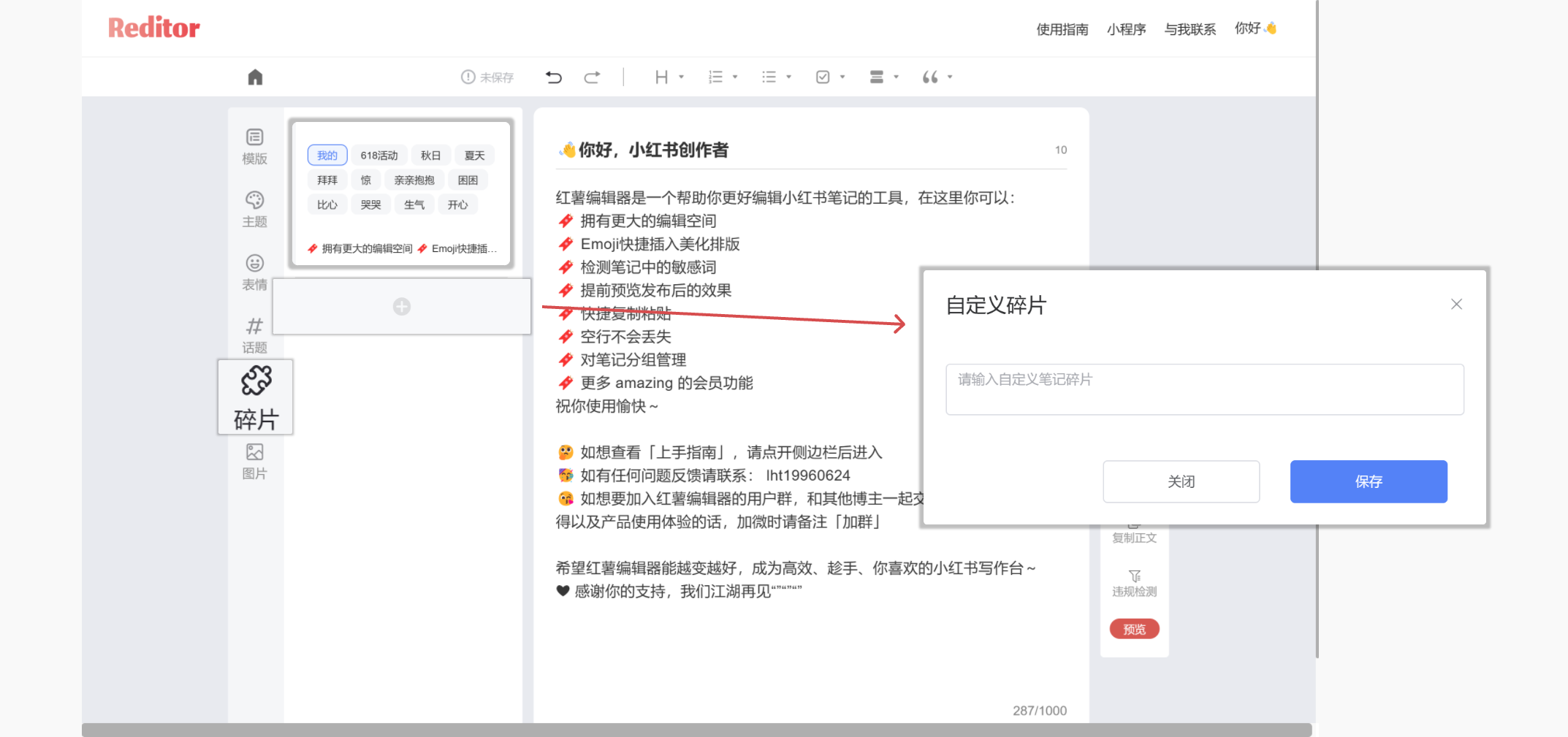Click the undo arrow

point(554,77)
